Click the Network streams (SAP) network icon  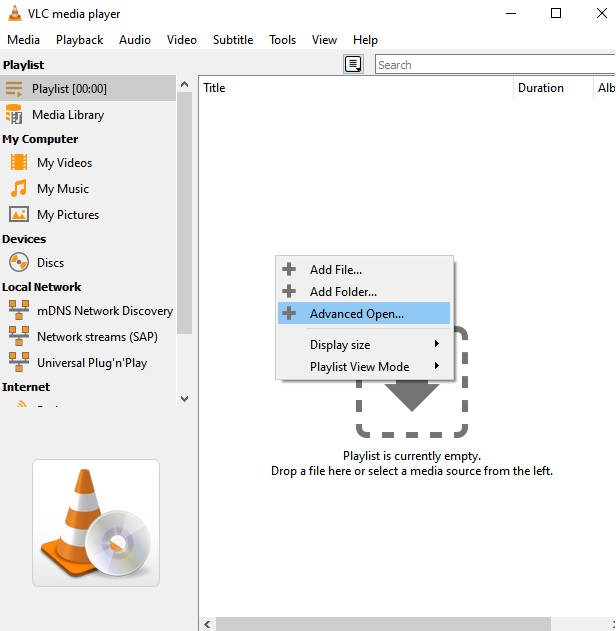point(19,336)
